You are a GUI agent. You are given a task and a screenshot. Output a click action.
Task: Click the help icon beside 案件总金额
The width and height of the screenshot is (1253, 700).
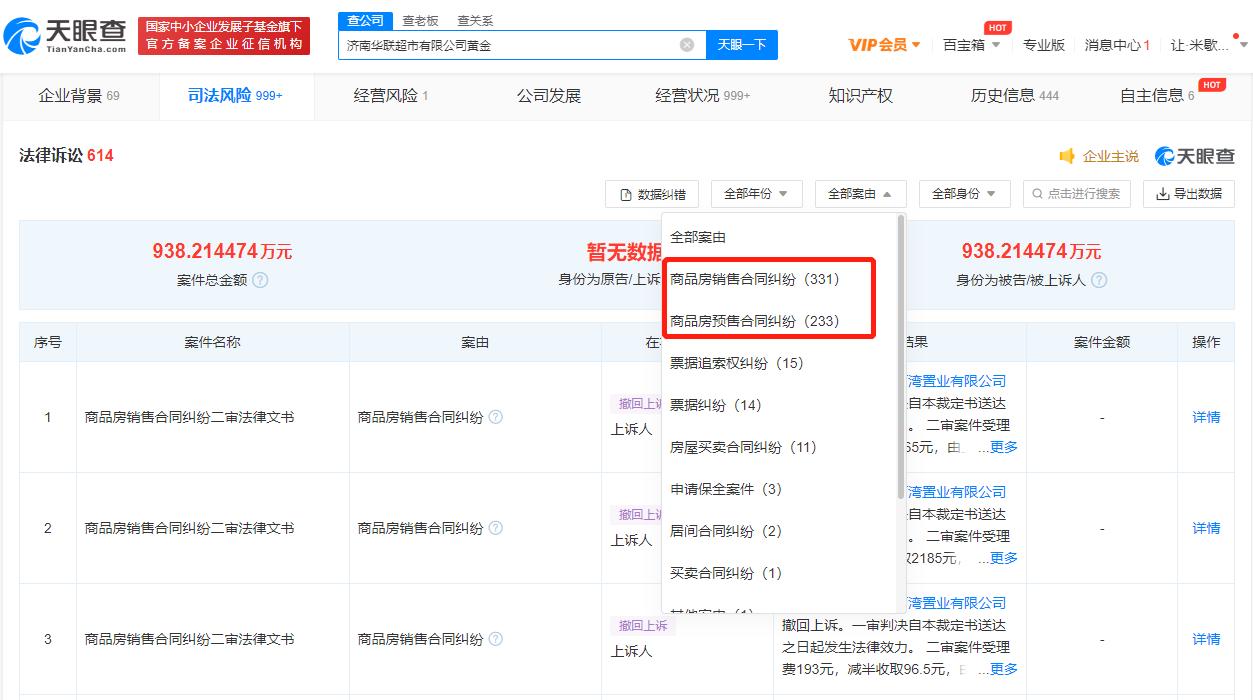[x=260, y=280]
